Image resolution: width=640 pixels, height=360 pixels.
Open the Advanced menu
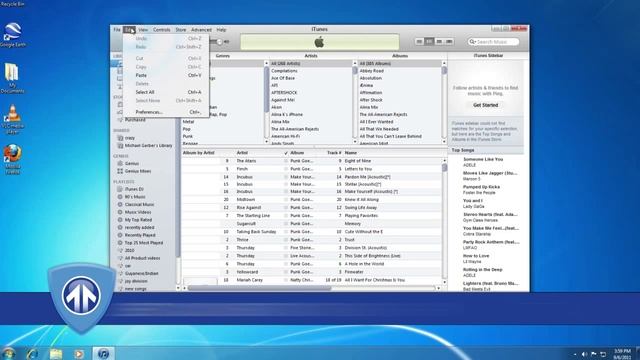pos(201,30)
